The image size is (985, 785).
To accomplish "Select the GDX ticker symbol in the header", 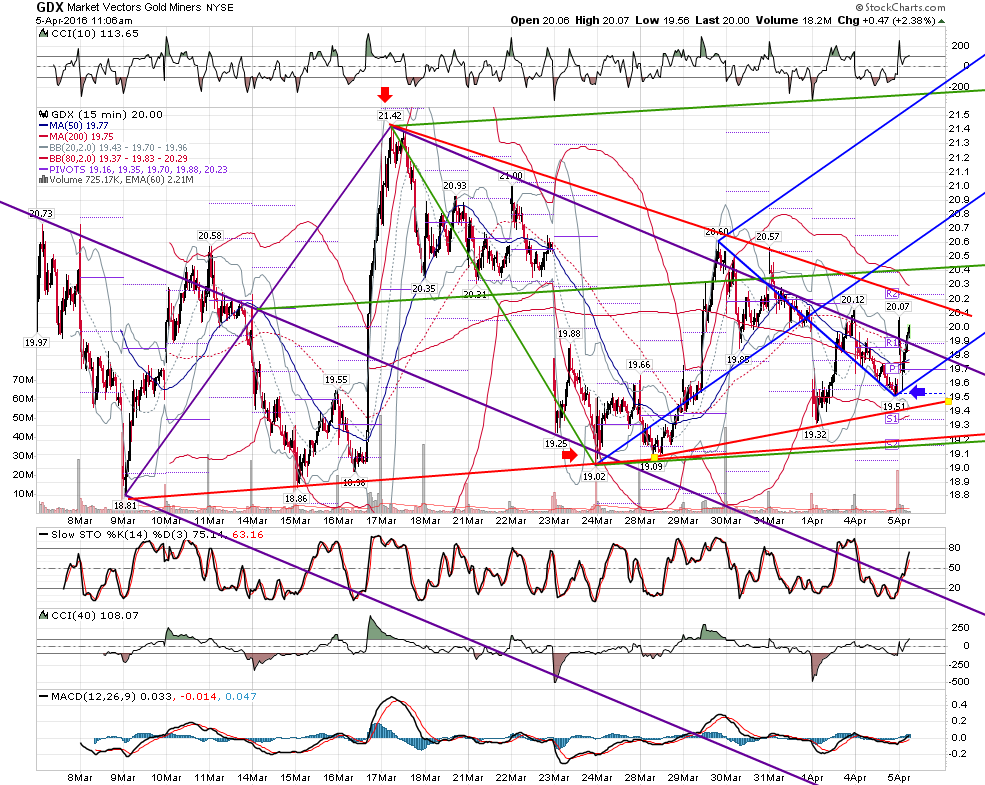I will pyautogui.click(x=50, y=8).
